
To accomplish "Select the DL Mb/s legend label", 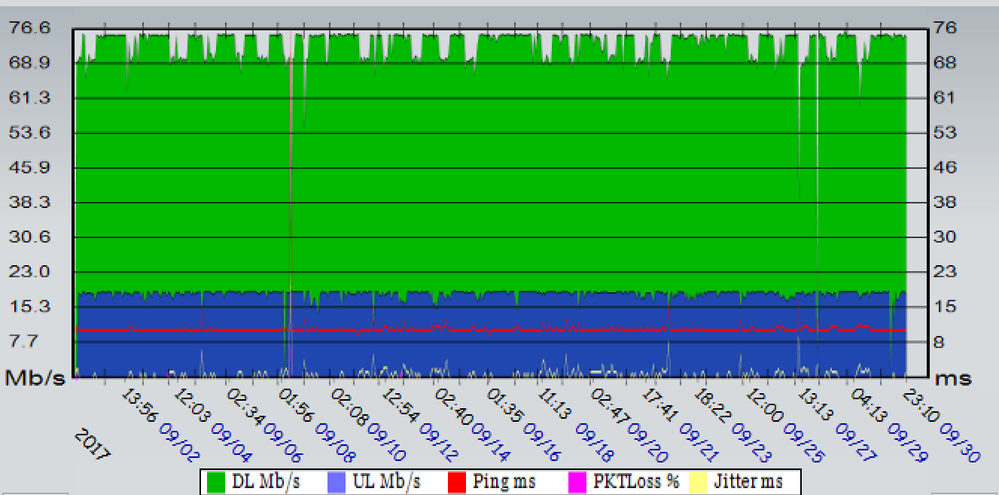I will pyautogui.click(x=266, y=481).
